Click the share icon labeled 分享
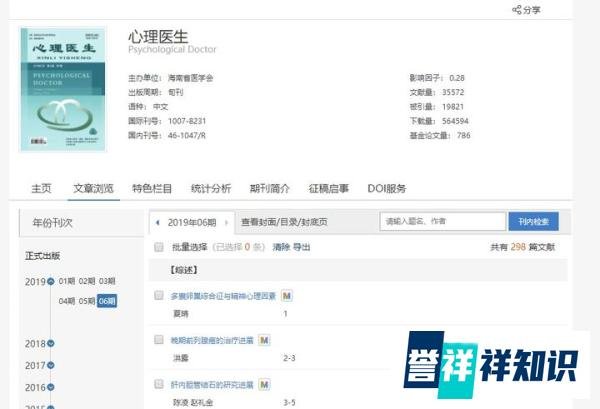This screenshot has height=409, width=600. [526, 10]
